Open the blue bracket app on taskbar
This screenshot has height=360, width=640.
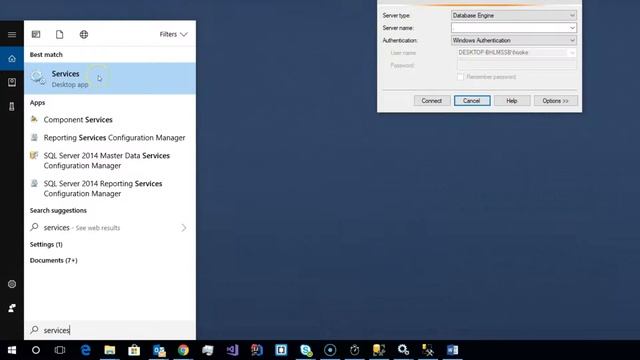pyautogui.click(x=281, y=350)
